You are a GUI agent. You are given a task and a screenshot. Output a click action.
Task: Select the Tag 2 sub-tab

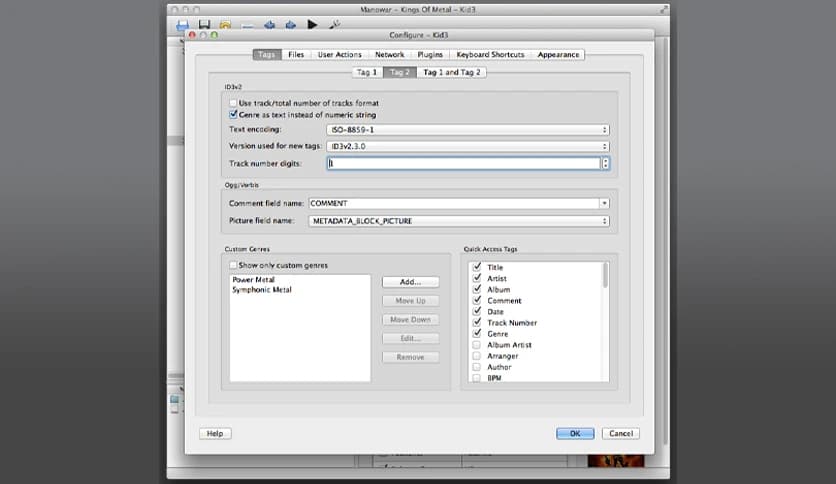(x=399, y=72)
